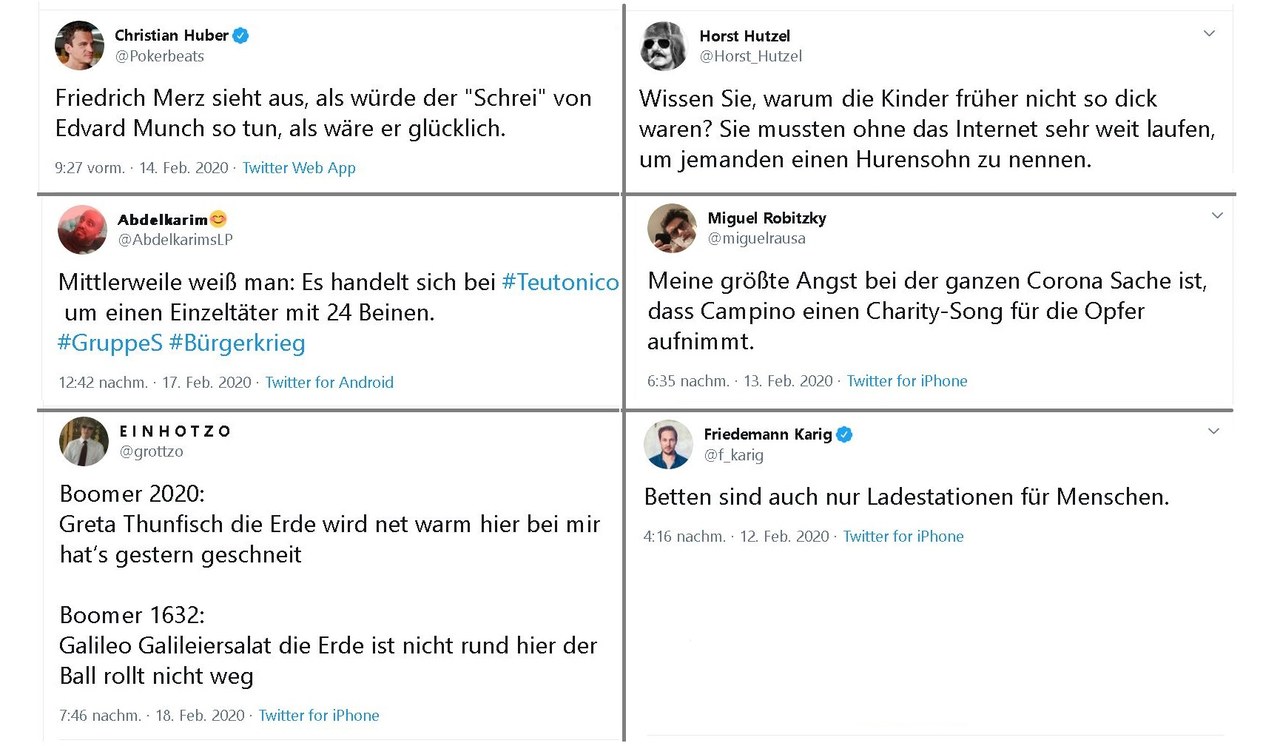The height and width of the screenshot is (746, 1280).
Task: Open tweet options chevron for Friedemann Karig
Action: click(x=1214, y=431)
